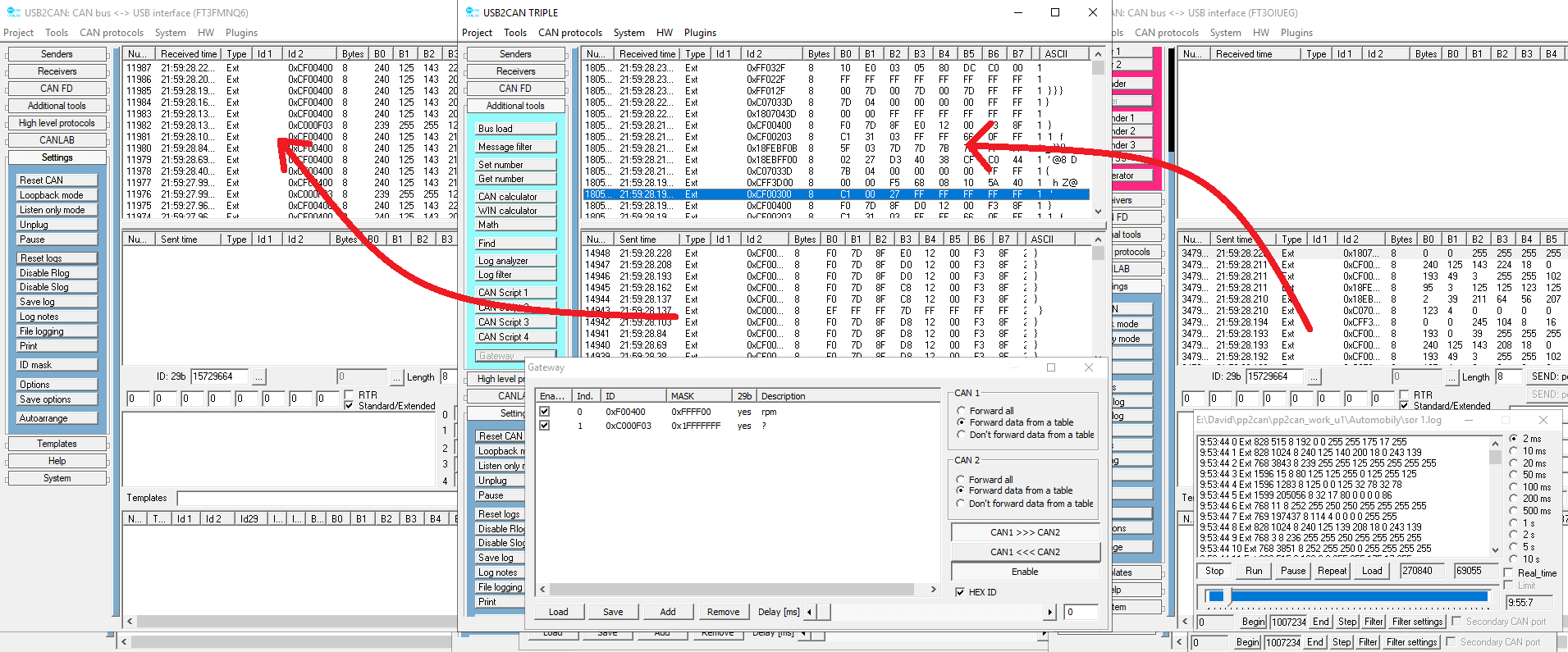
Task: Minimize the USB2CAN TRIPLE window
Action: pos(1018,12)
